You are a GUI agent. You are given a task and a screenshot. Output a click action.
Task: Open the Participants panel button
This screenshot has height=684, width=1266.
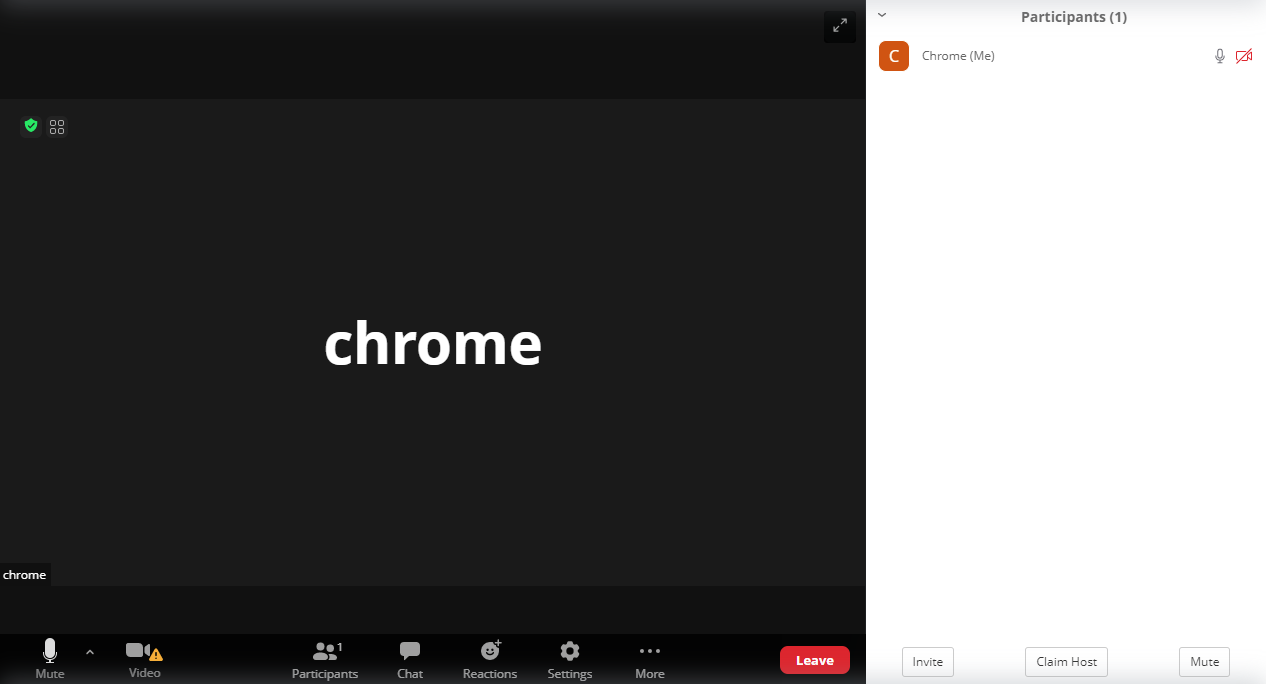tap(325, 660)
